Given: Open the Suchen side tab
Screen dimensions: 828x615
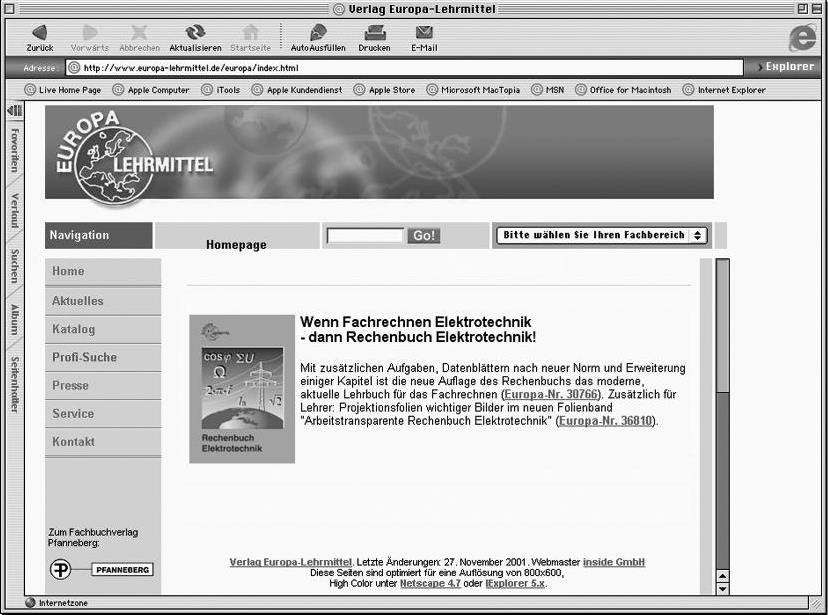Looking at the screenshot, I should tap(14, 266).
